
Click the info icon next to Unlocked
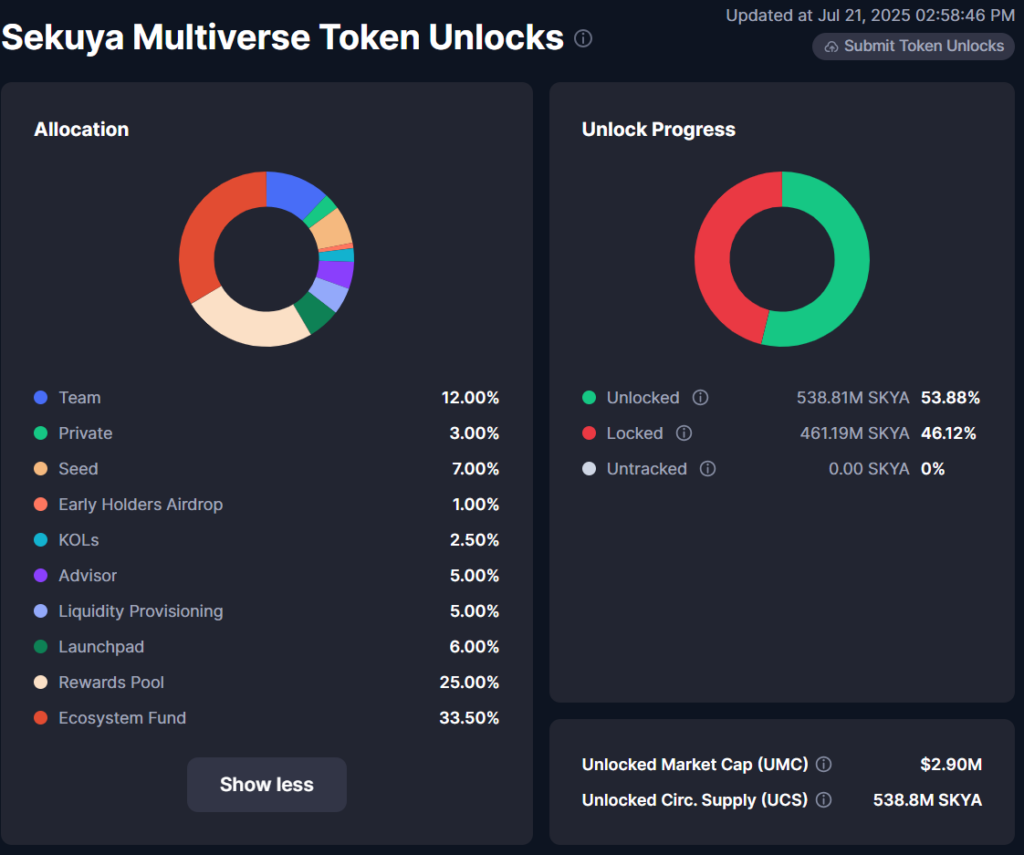700,397
